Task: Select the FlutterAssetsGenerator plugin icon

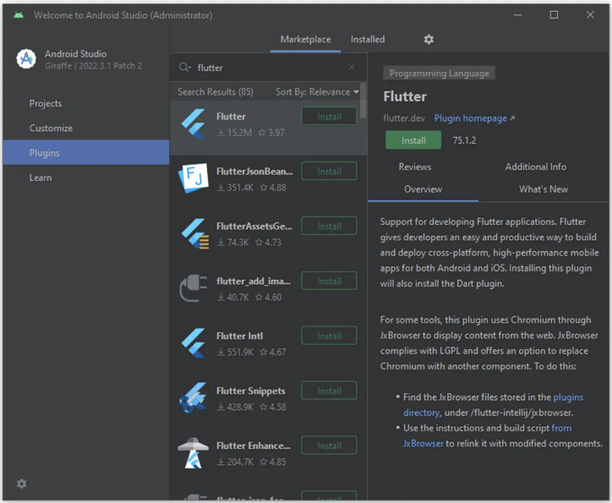Action: click(x=194, y=234)
